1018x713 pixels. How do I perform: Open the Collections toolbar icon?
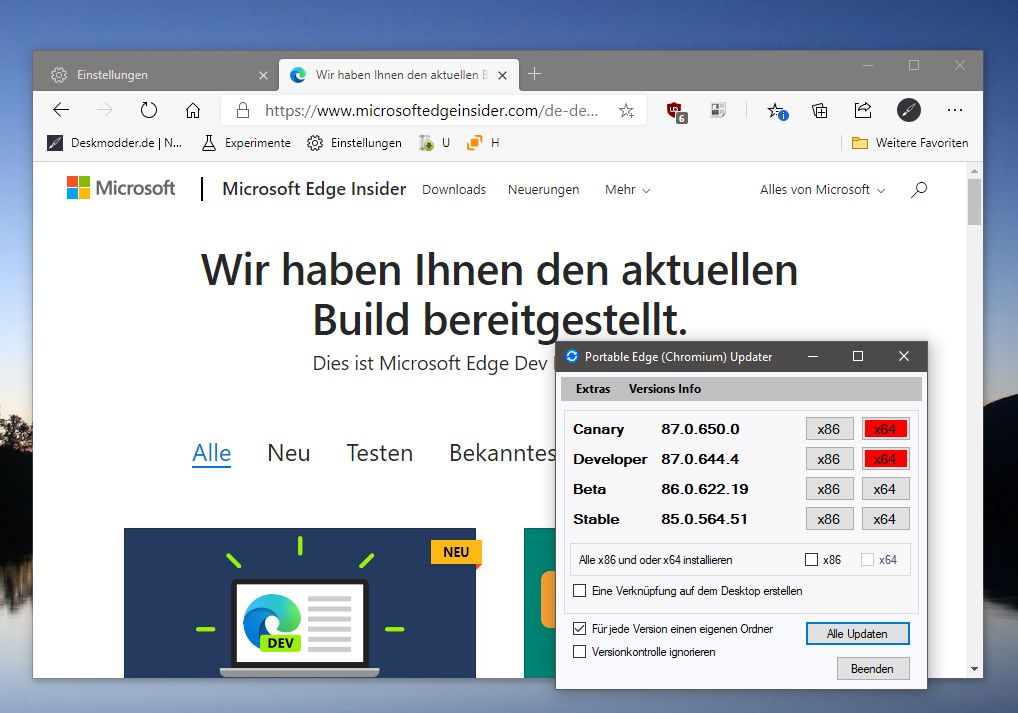coord(819,110)
